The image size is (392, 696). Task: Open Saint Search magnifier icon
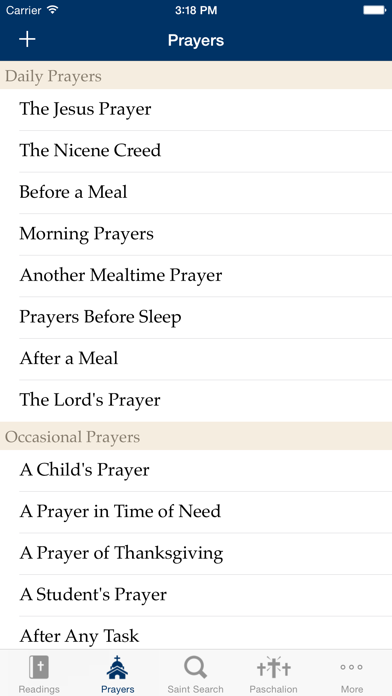point(195,668)
